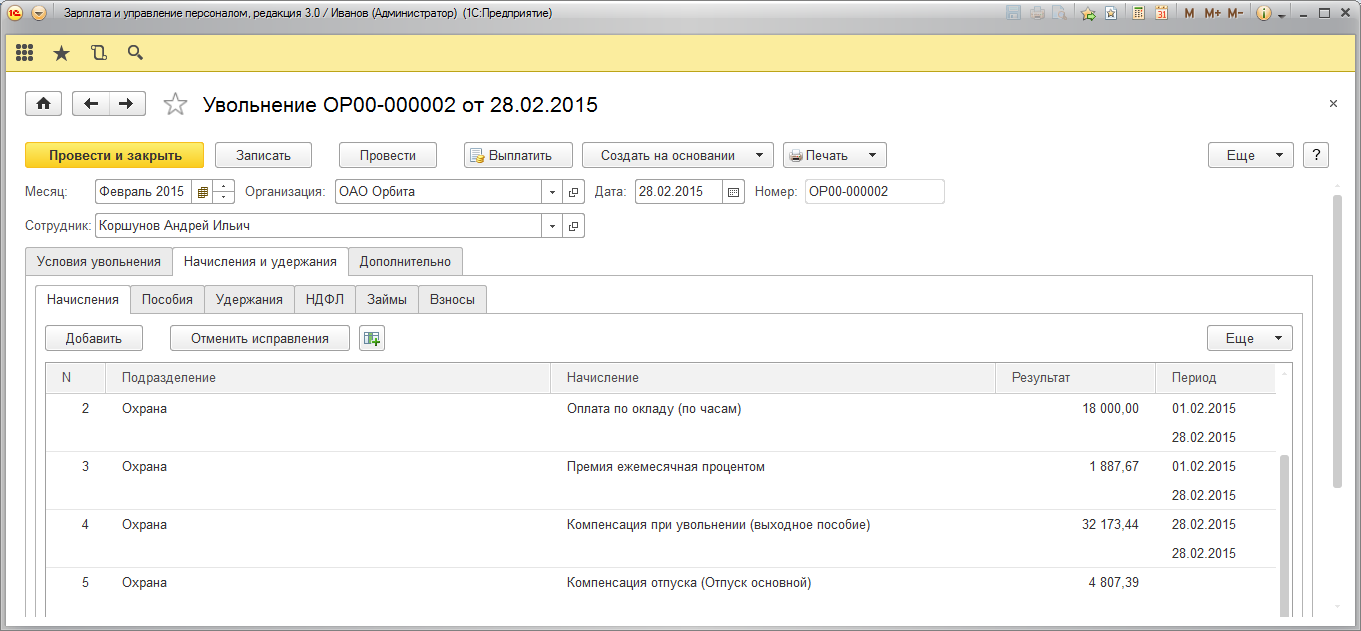Screen dimensions: 1361x631
Task: Open the top Еще menu
Action: (x=1251, y=155)
